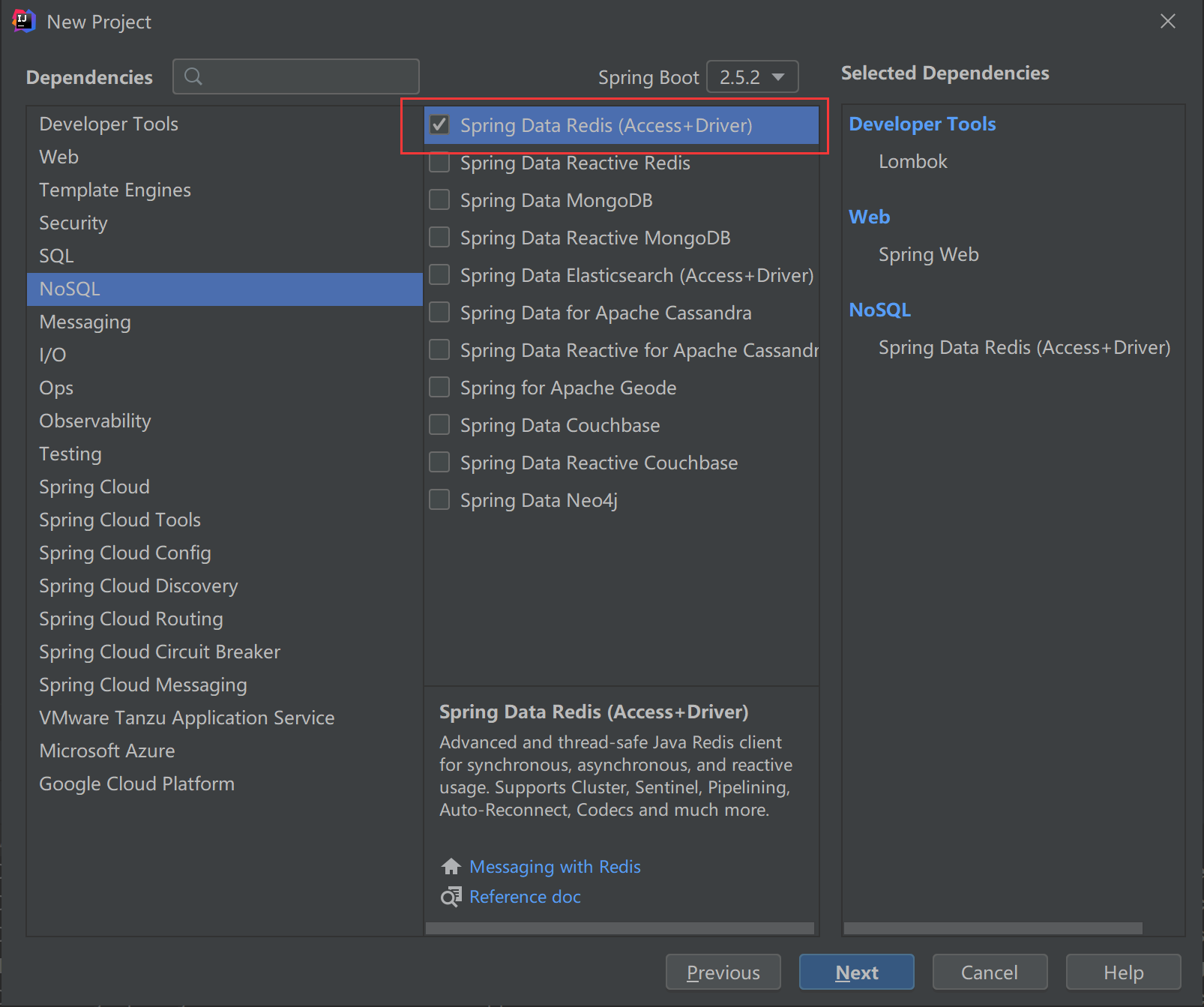The height and width of the screenshot is (1007, 1204).
Task: Select Spring Cloud Messaging category
Action: 225,685
